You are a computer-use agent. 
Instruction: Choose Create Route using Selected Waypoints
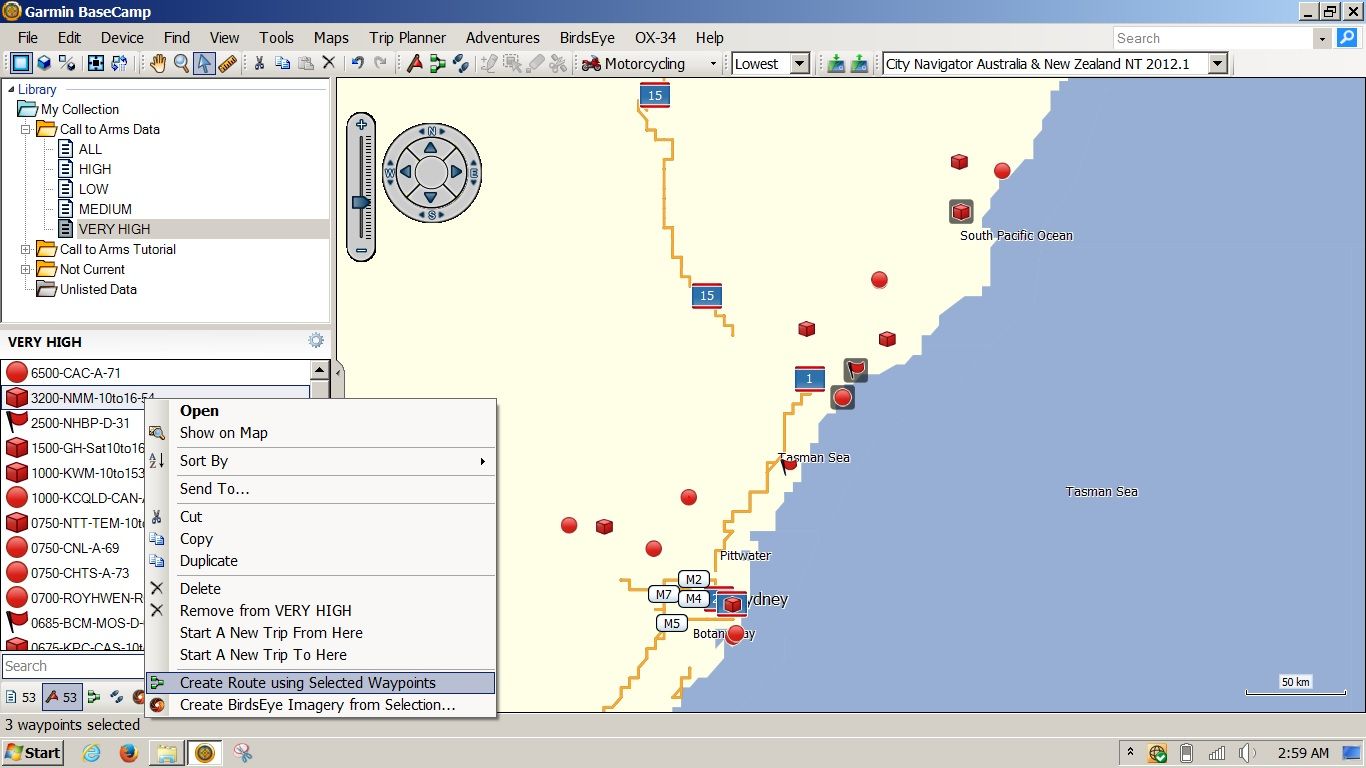pos(320,683)
